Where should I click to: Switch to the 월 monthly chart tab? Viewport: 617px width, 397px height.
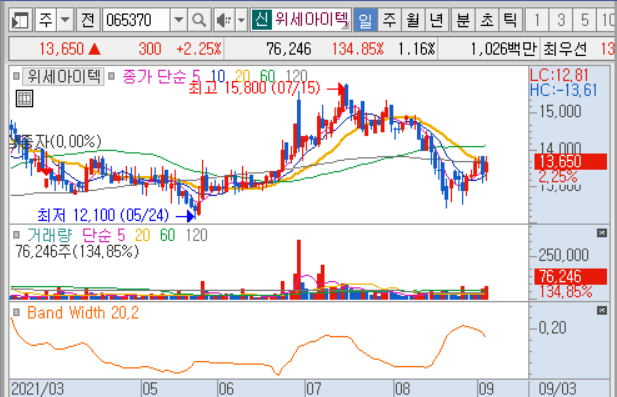pos(413,20)
